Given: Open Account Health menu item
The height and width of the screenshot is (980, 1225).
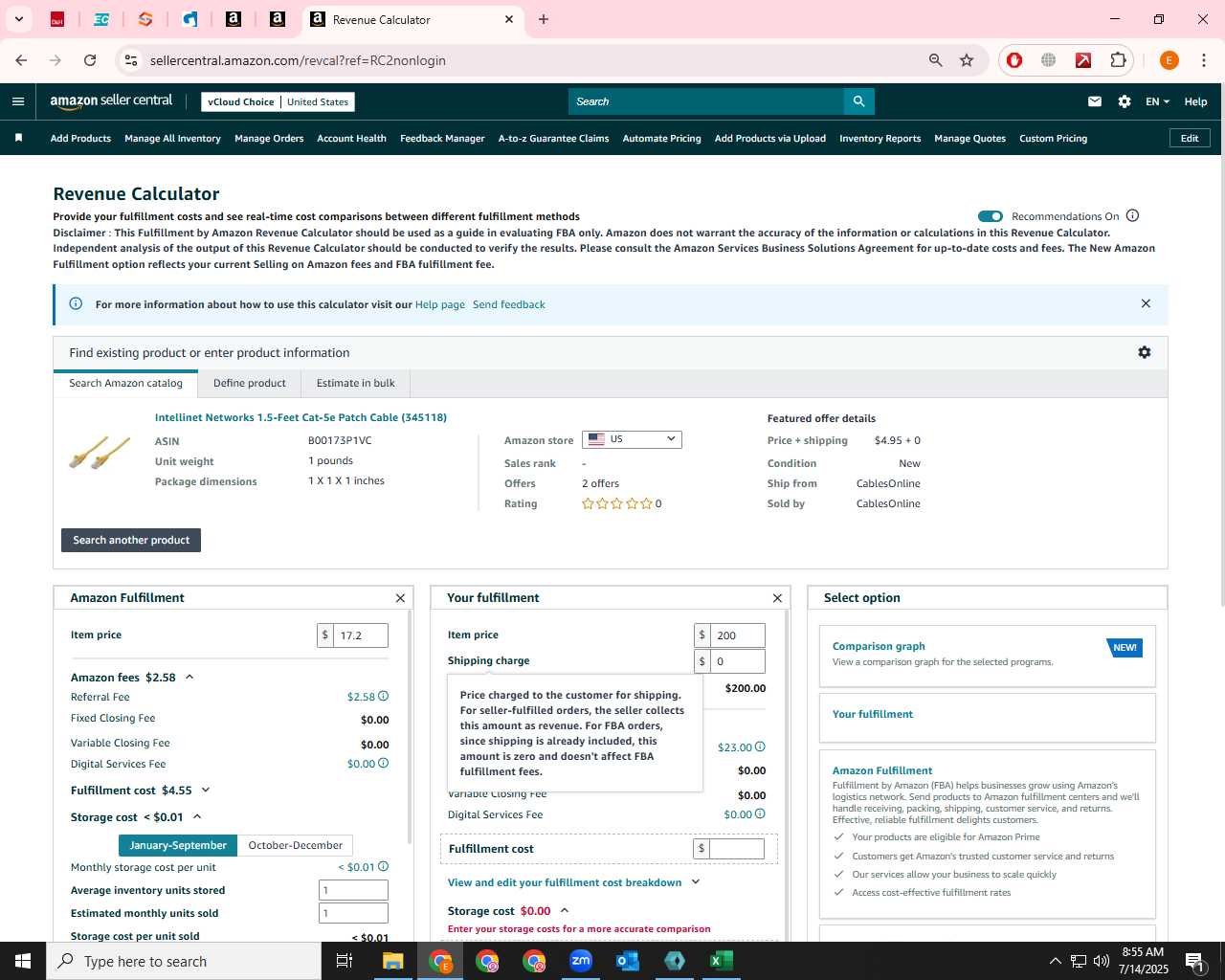Looking at the screenshot, I should point(351,138).
